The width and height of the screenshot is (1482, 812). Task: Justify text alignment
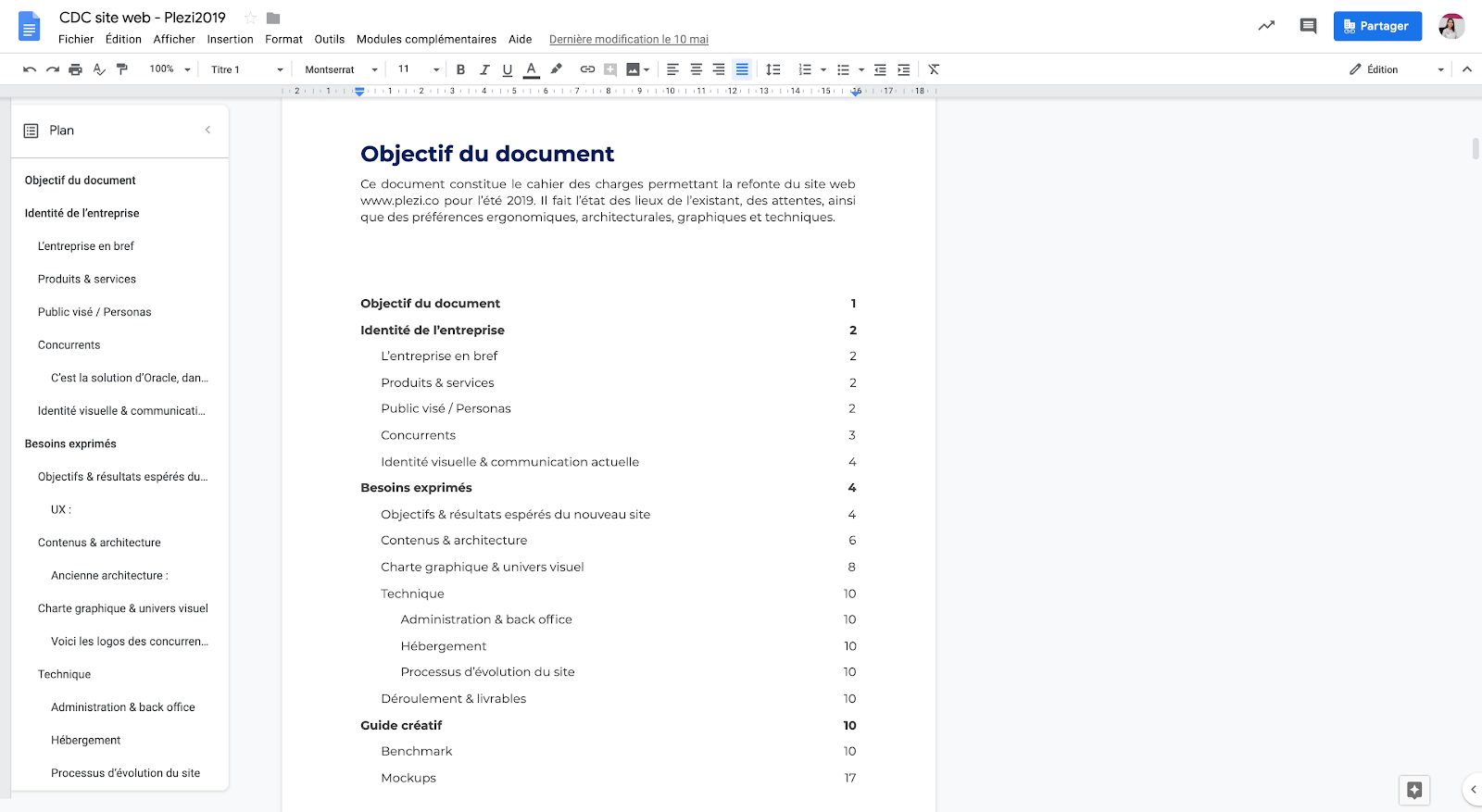click(x=742, y=69)
